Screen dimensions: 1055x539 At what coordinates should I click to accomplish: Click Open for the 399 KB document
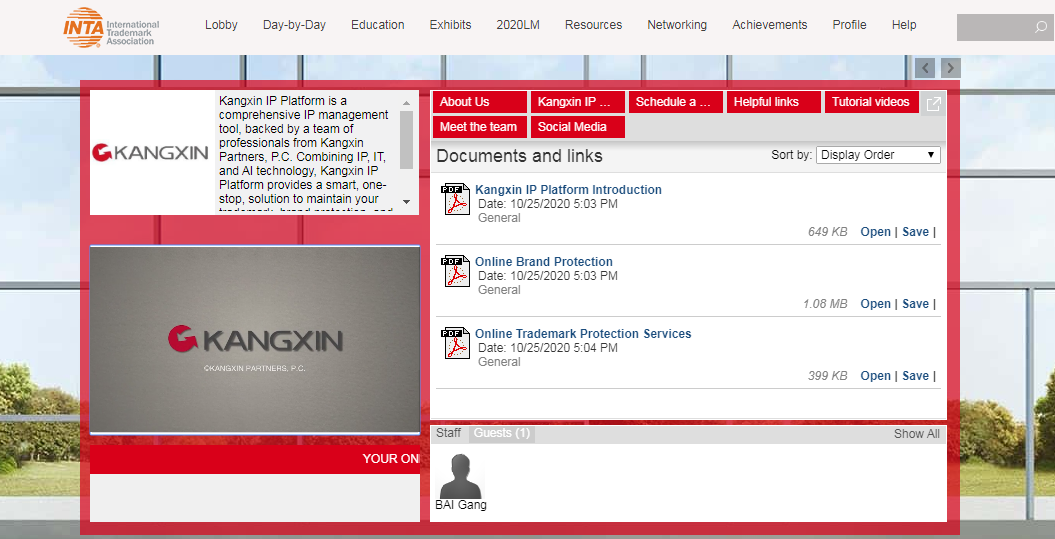coord(875,376)
